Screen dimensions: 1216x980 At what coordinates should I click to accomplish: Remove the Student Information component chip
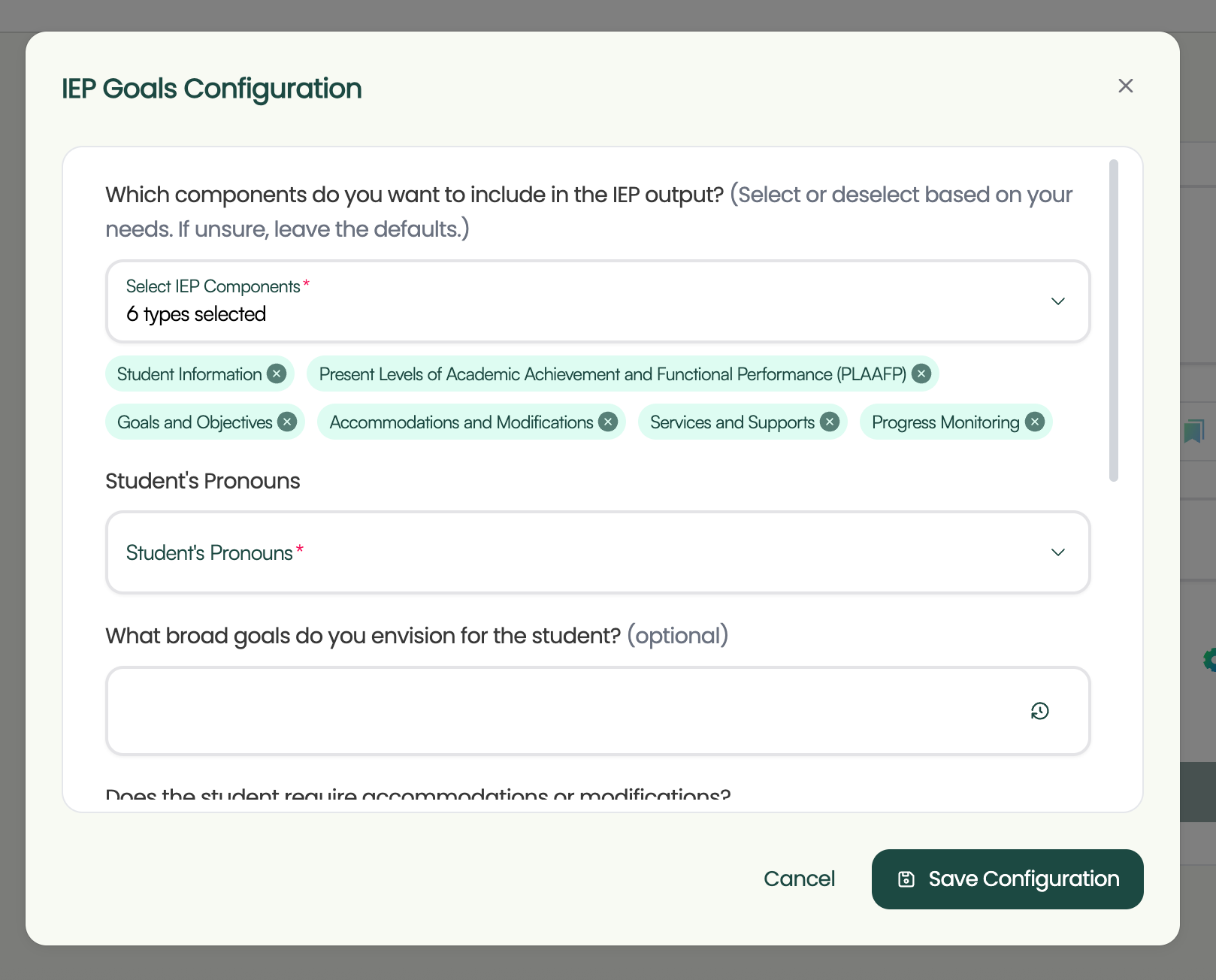[277, 373]
